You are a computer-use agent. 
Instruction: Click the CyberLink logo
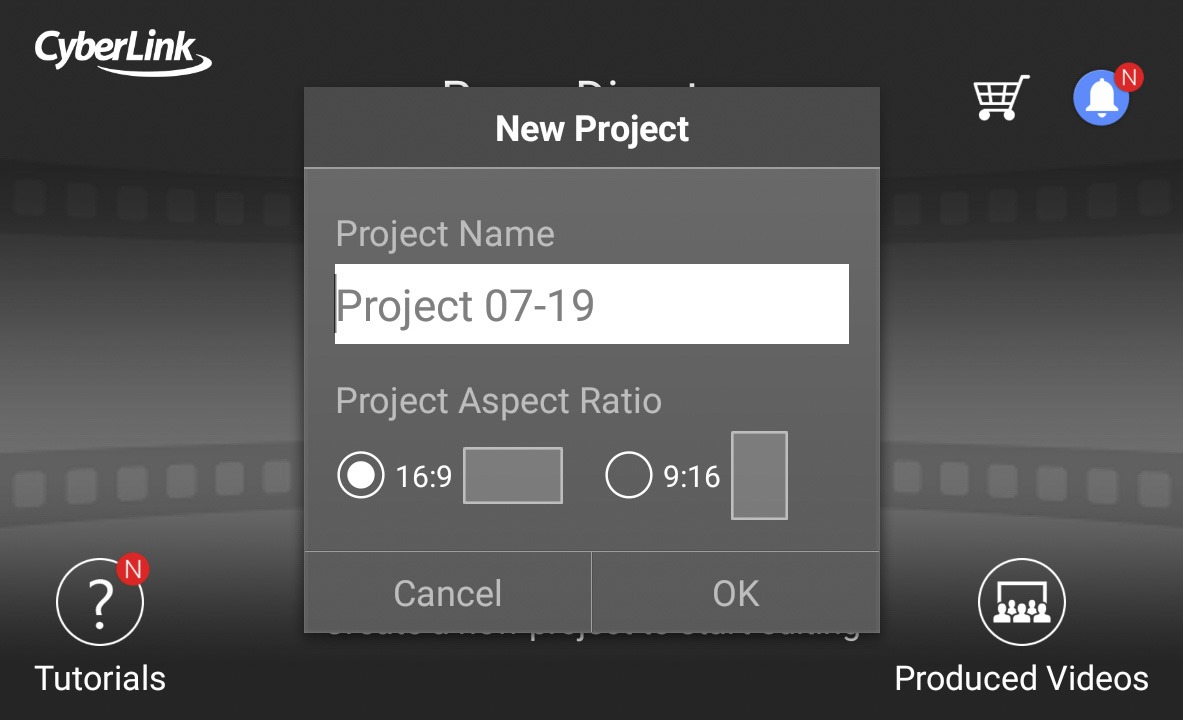[123, 52]
